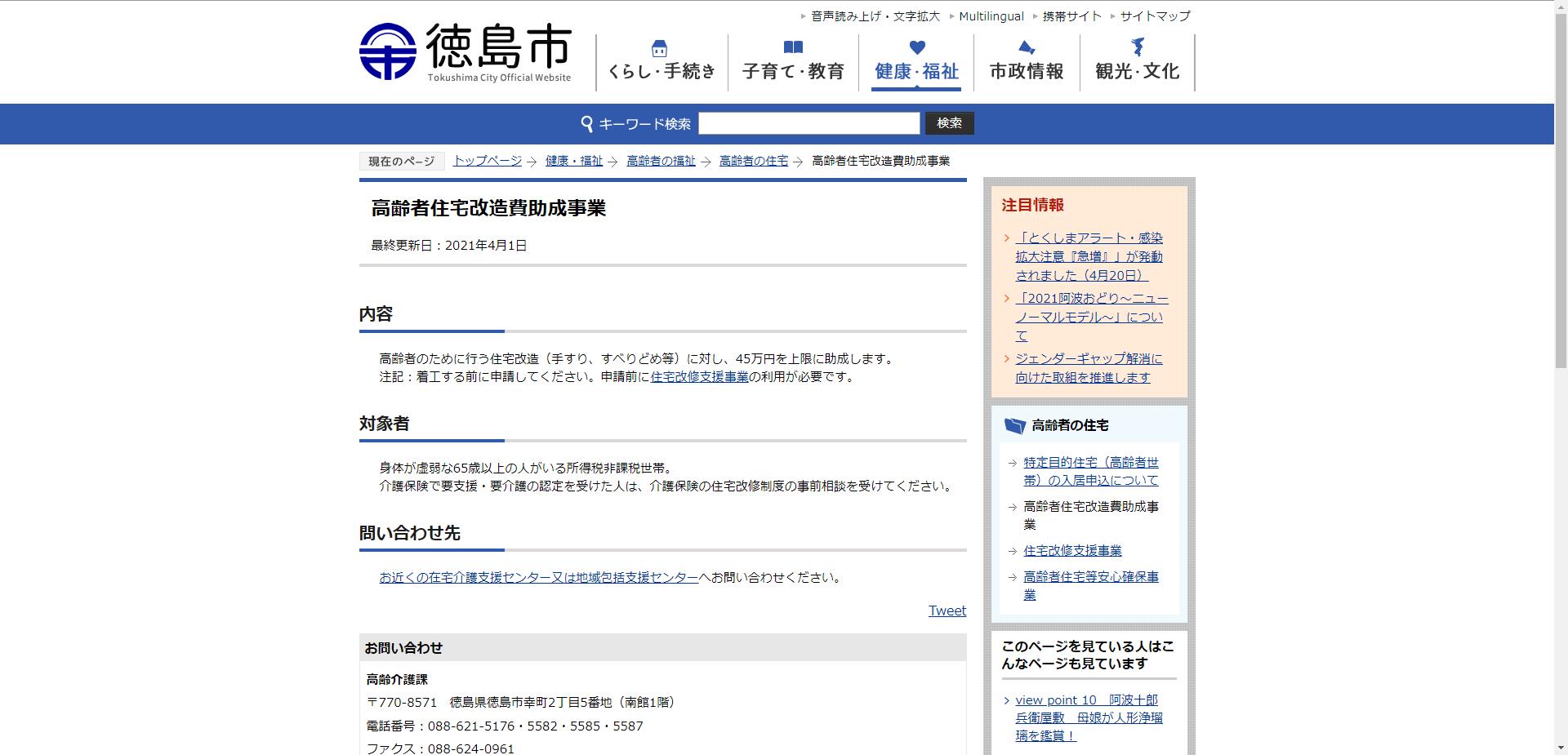Click inside the keyword search box

point(809,123)
